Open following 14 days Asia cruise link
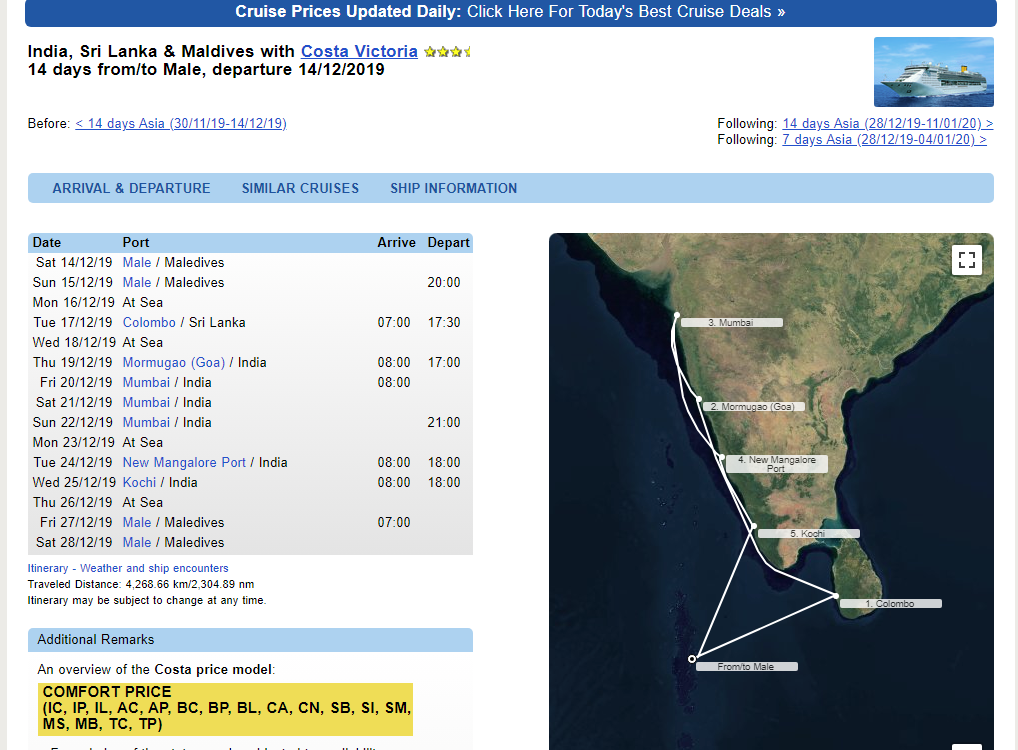 pyautogui.click(x=888, y=123)
